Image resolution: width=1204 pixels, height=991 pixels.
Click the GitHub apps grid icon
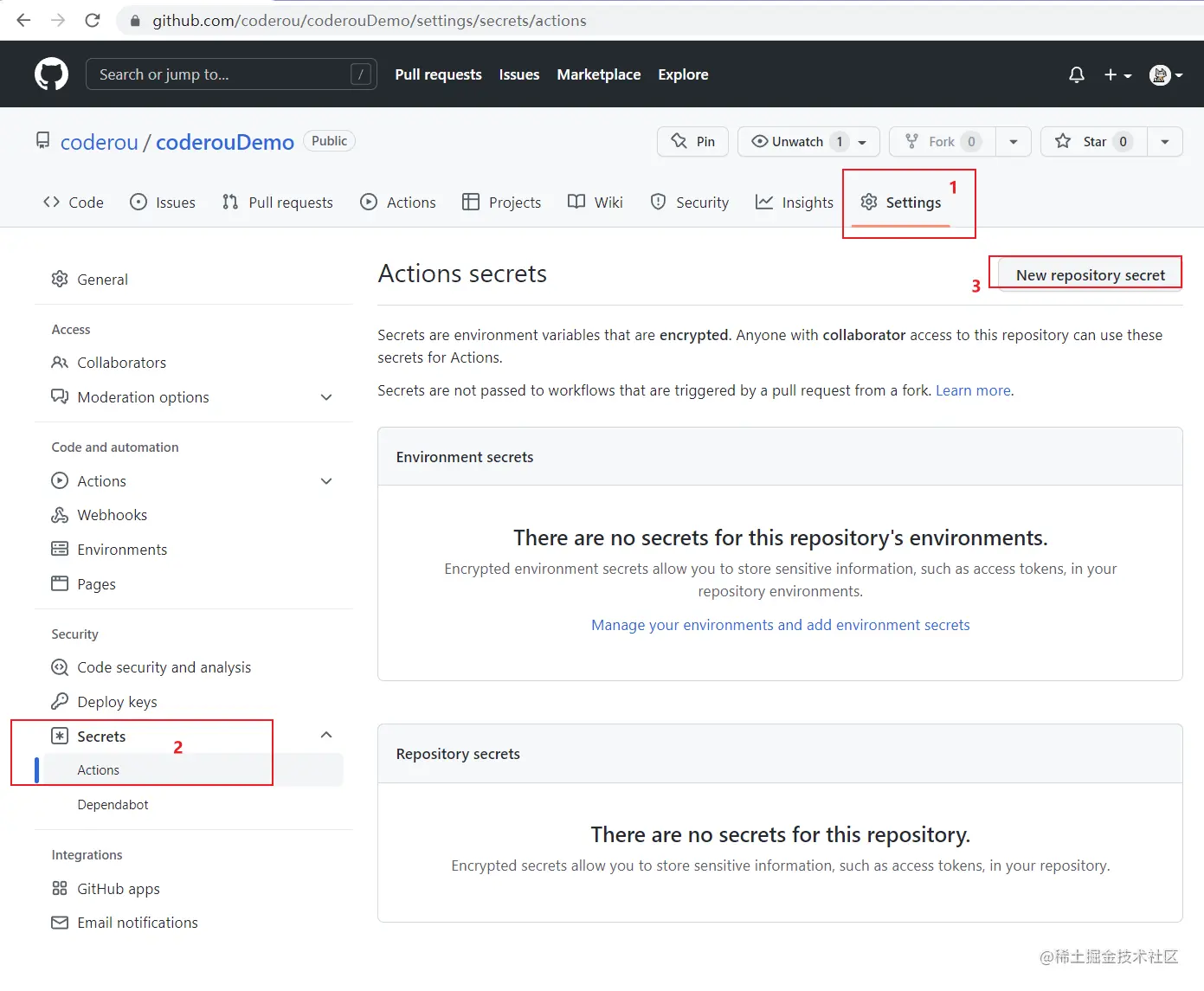tap(60, 888)
